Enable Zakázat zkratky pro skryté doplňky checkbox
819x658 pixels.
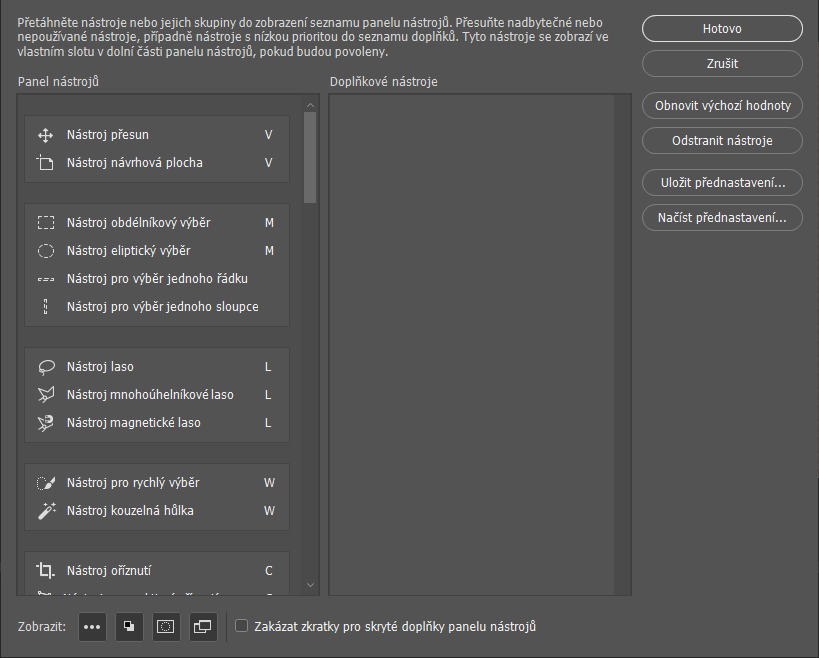241,626
